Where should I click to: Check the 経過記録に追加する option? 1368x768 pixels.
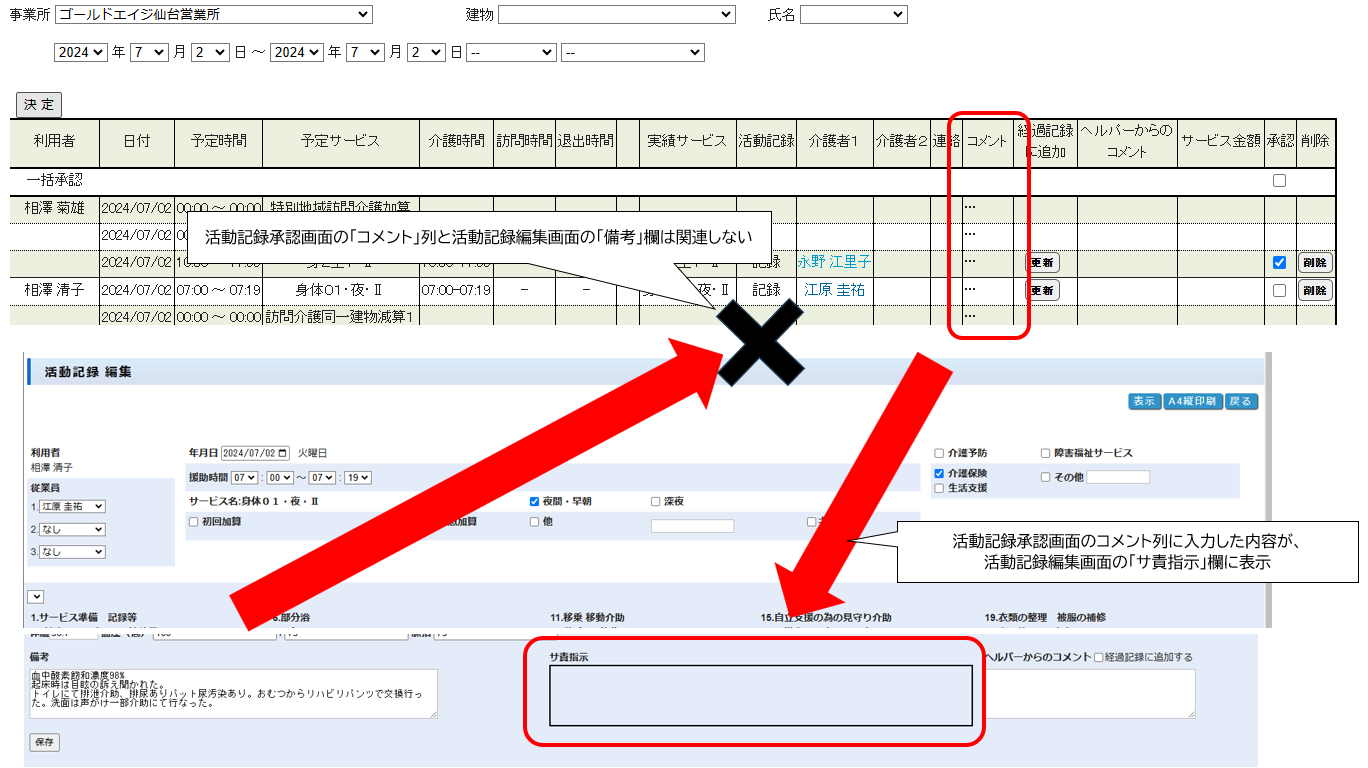[x=1100, y=657]
